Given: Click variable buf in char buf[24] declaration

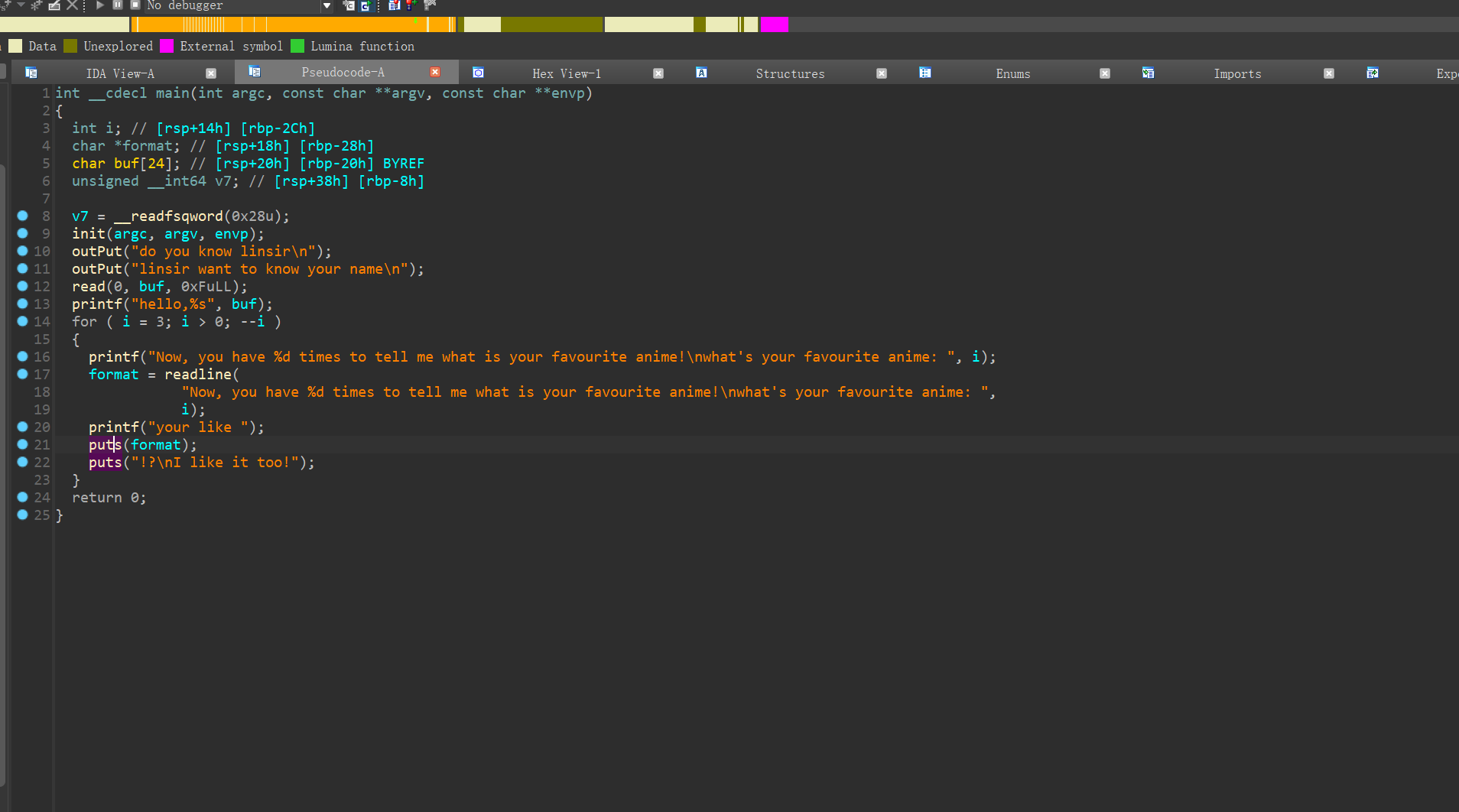Looking at the screenshot, I should coord(127,164).
